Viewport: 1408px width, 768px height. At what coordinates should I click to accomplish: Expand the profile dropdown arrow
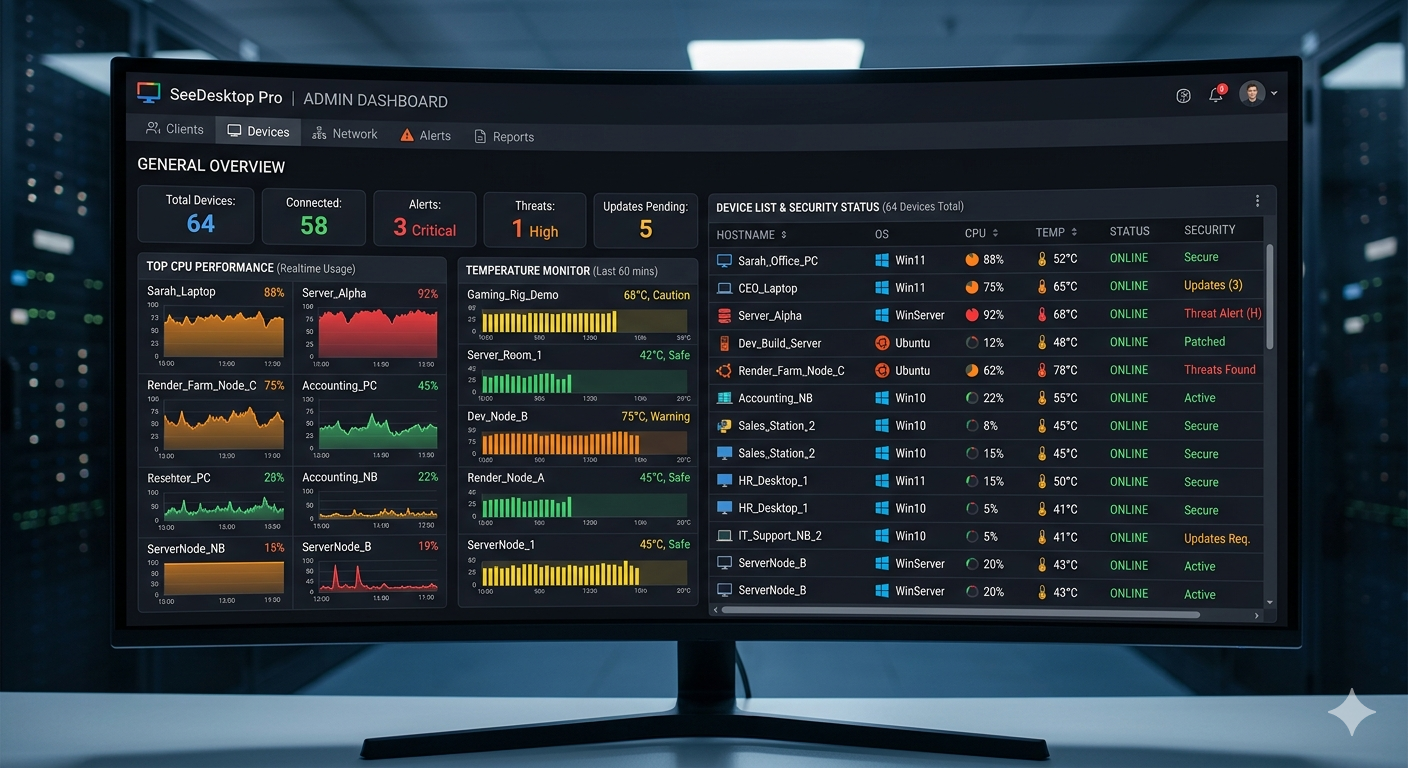pyautogui.click(x=1274, y=94)
